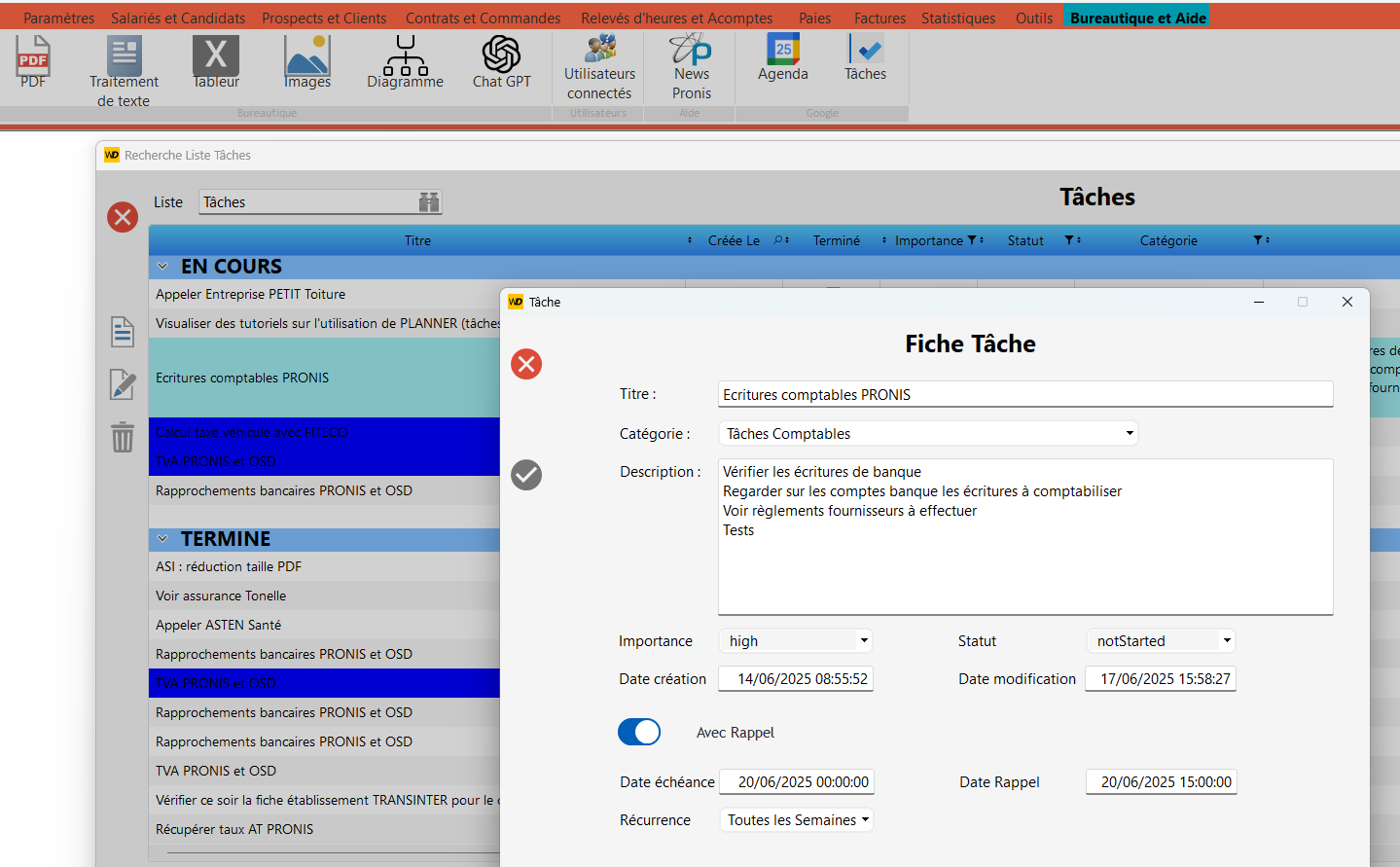Click into the Date modification field
The image size is (1400, 867).
1162,679
